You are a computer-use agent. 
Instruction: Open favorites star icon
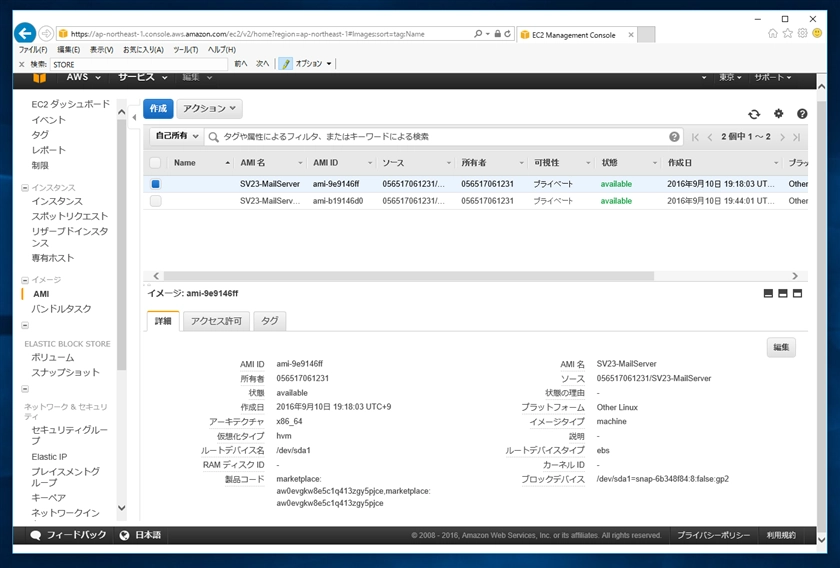click(788, 33)
